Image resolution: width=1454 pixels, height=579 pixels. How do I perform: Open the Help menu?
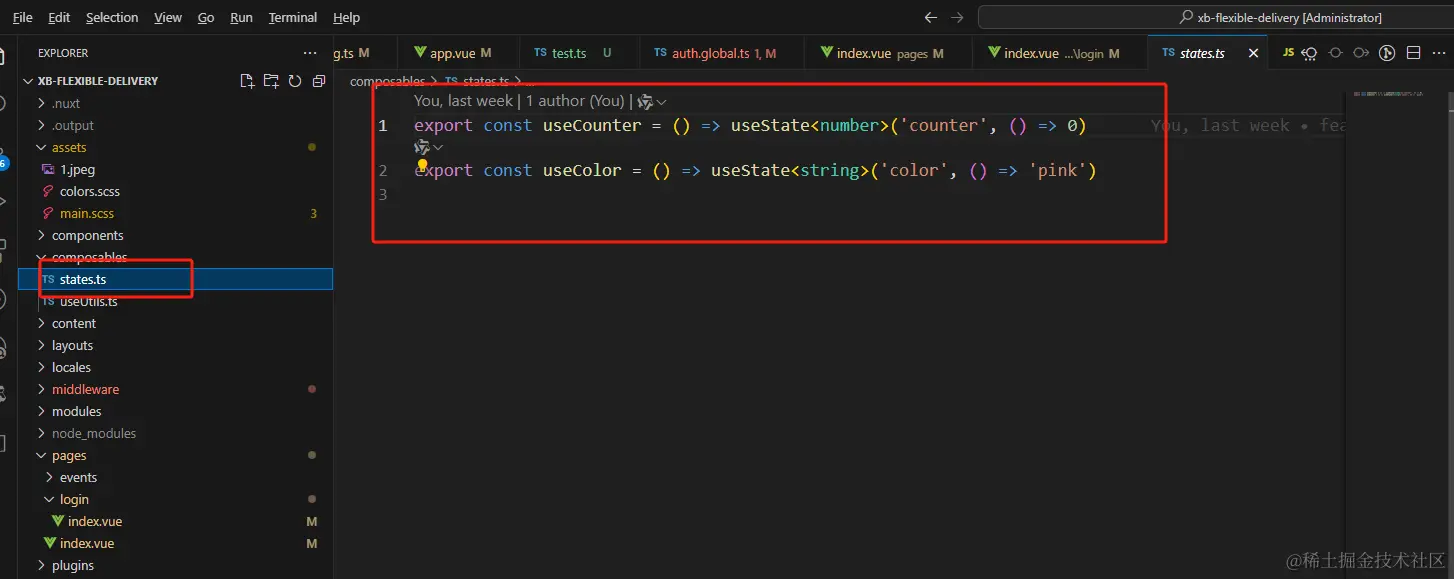click(x=347, y=18)
